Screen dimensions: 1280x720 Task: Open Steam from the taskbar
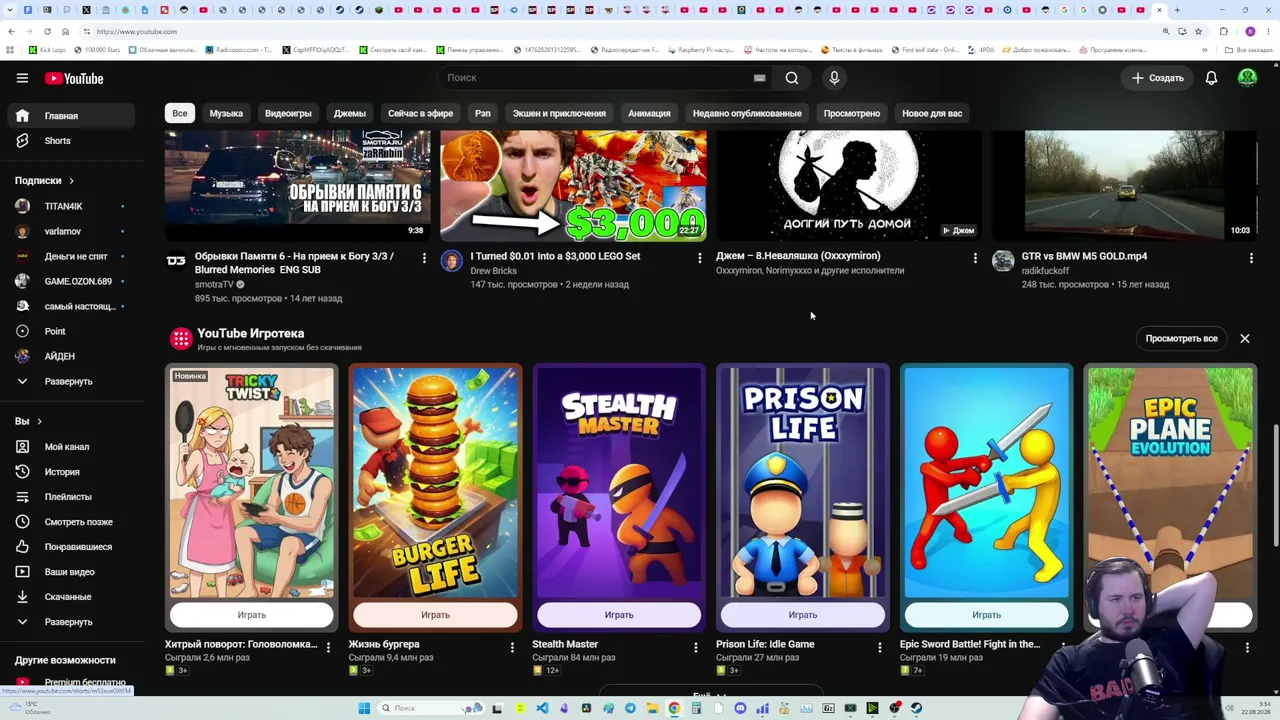pyautogui.click(x=916, y=708)
